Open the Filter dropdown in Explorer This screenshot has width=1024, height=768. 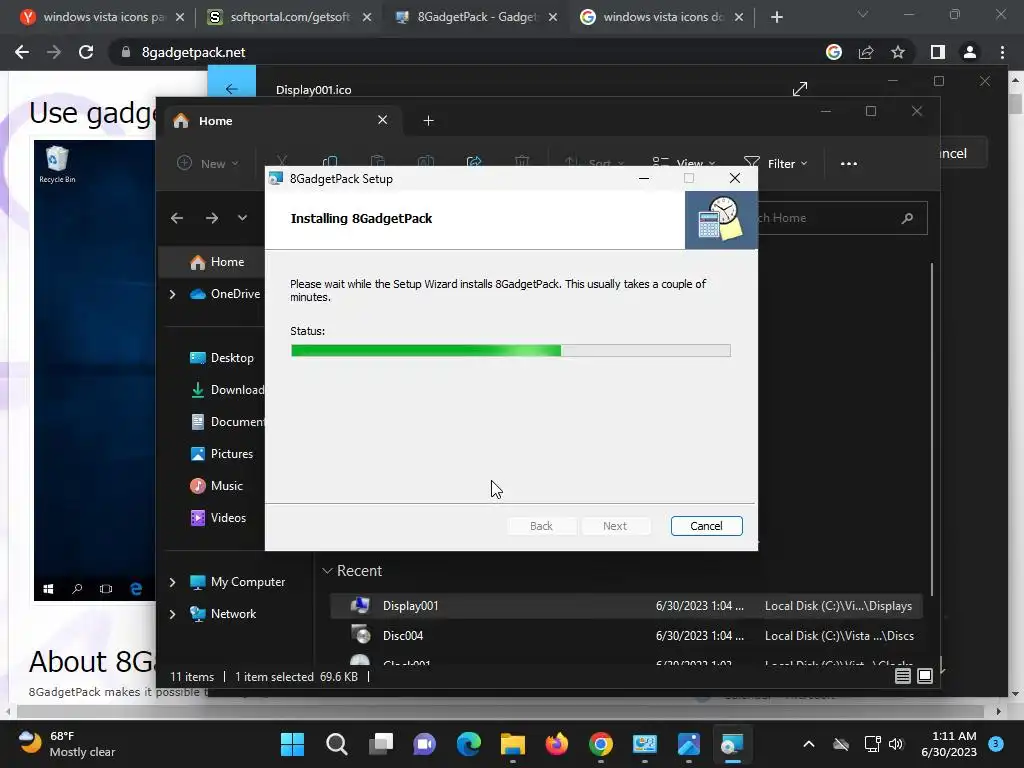click(776, 163)
